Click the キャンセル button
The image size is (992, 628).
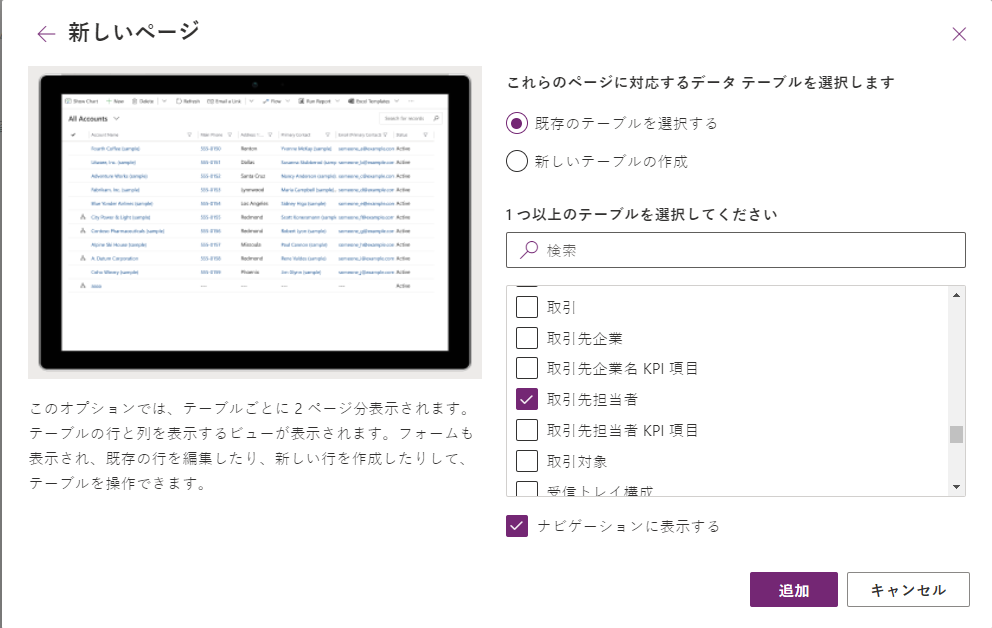point(908,589)
